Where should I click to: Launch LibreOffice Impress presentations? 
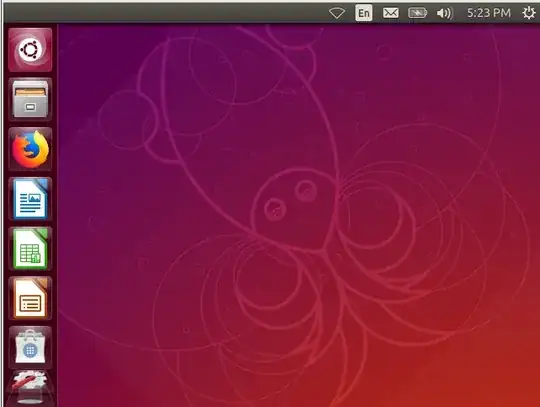(30, 298)
